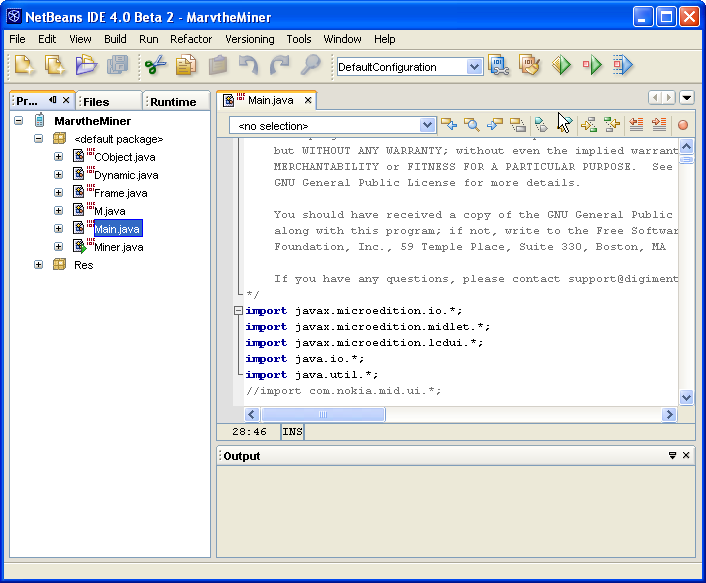Close the Projects panel tab

(x=66, y=100)
